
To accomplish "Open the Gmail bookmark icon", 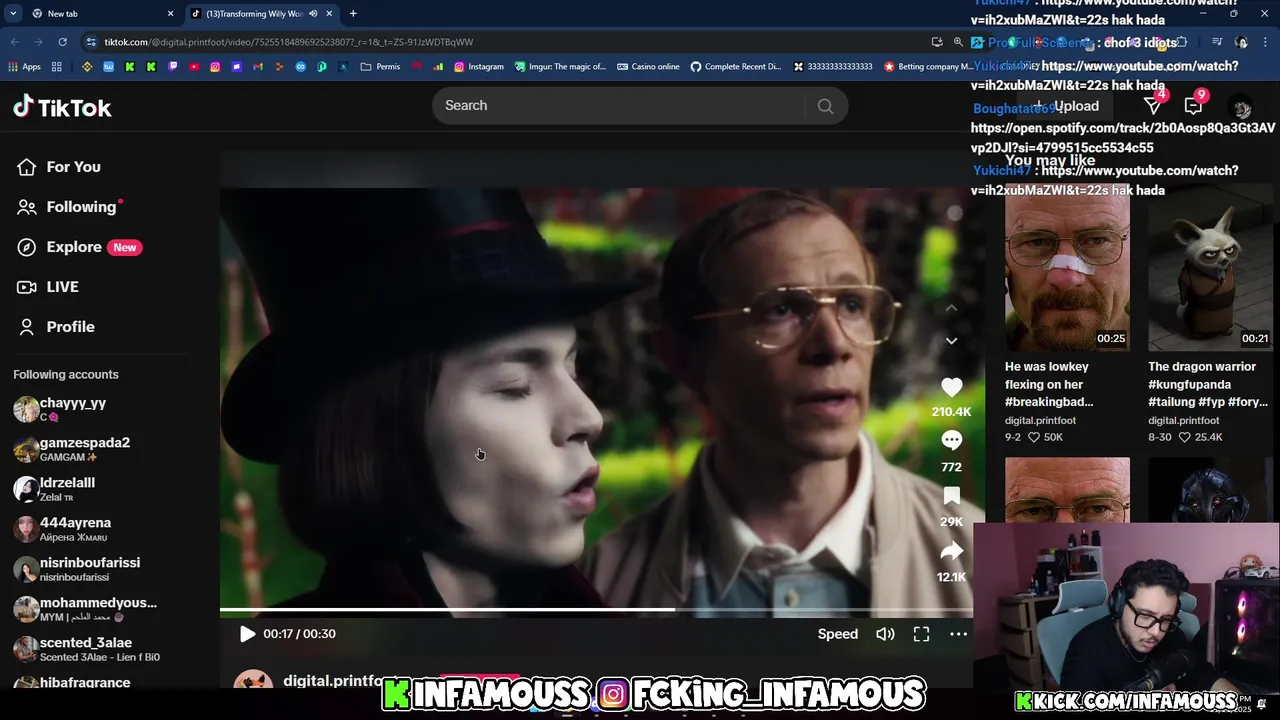I will pyautogui.click(x=258, y=67).
